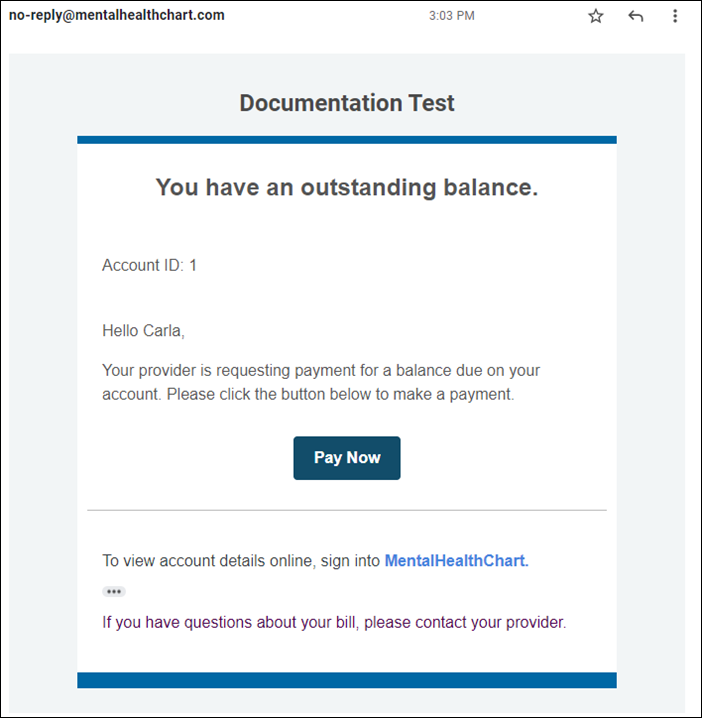Expand the trimmed content ellipsis
Image resolution: width=702 pixels, height=718 pixels.
114,592
